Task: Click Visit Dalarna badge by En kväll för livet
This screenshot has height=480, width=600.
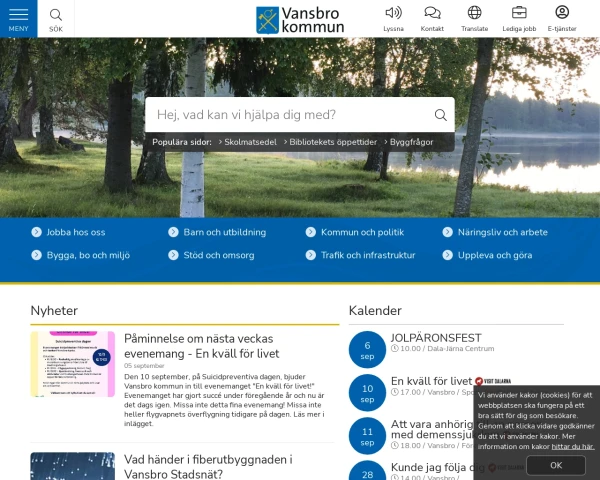Action: tap(493, 381)
